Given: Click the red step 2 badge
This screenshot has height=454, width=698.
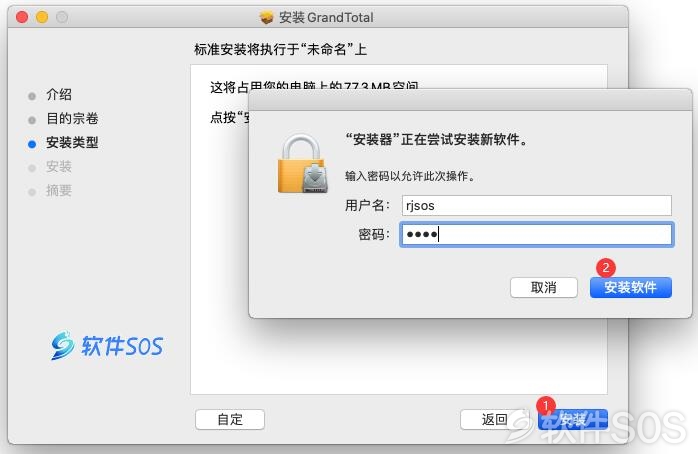Looking at the screenshot, I should point(605,268).
